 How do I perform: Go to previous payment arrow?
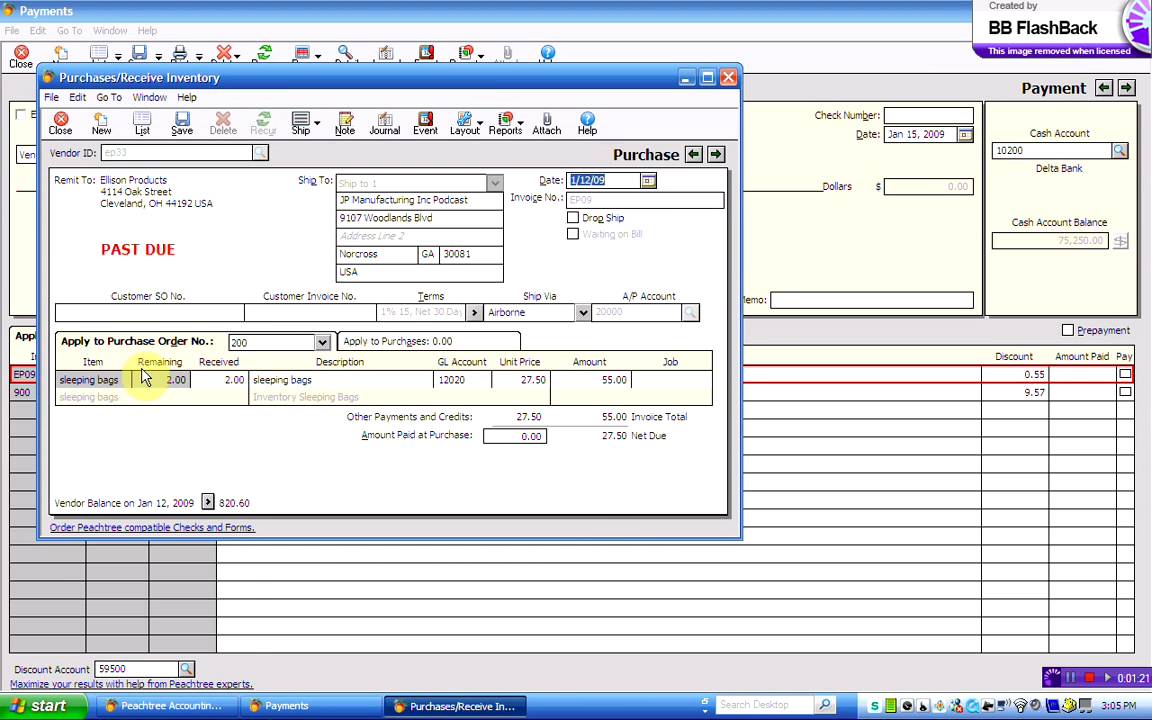tap(1104, 87)
